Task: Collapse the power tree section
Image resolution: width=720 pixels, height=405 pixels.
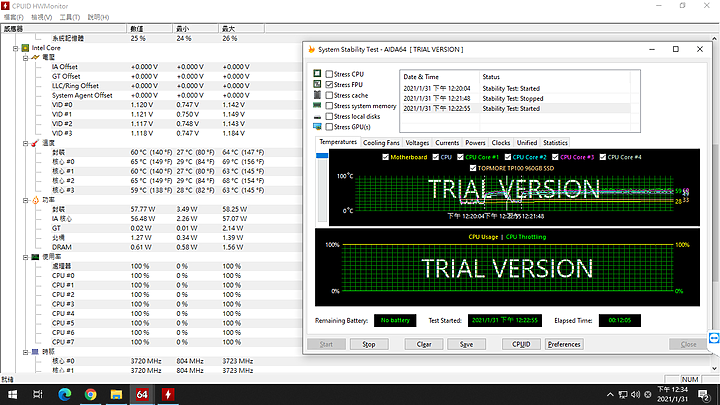Action: pos(26,200)
